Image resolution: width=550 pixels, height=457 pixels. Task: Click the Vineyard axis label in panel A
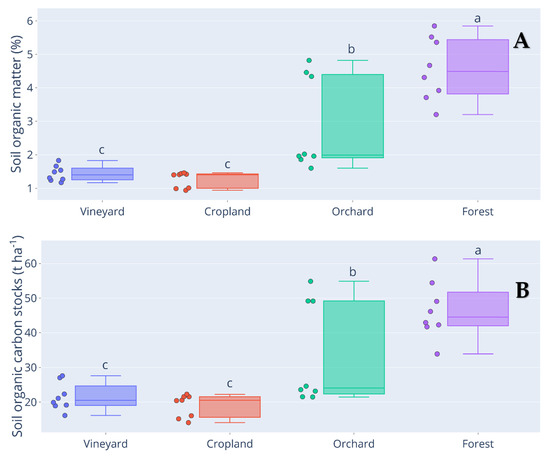pos(102,211)
